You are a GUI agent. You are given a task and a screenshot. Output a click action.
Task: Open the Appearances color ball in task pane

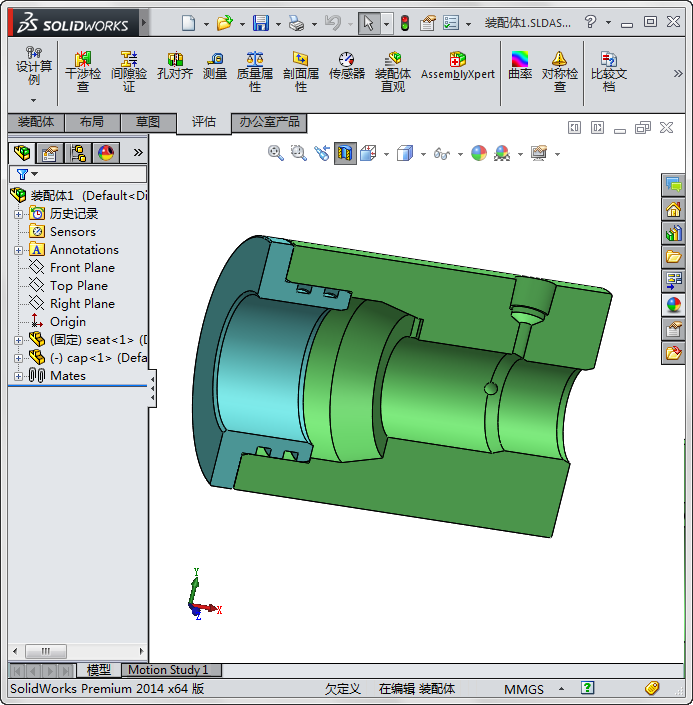pyautogui.click(x=673, y=305)
